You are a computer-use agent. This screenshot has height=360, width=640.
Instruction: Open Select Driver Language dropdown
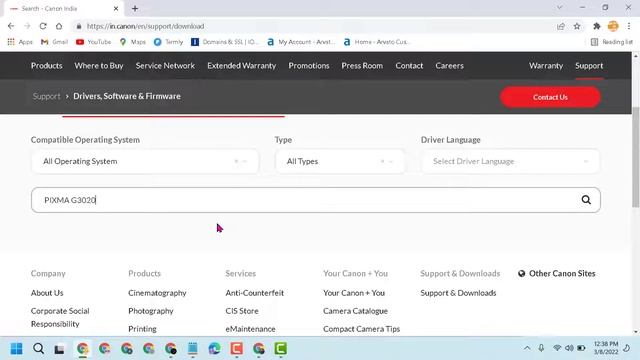click(511, 161)
